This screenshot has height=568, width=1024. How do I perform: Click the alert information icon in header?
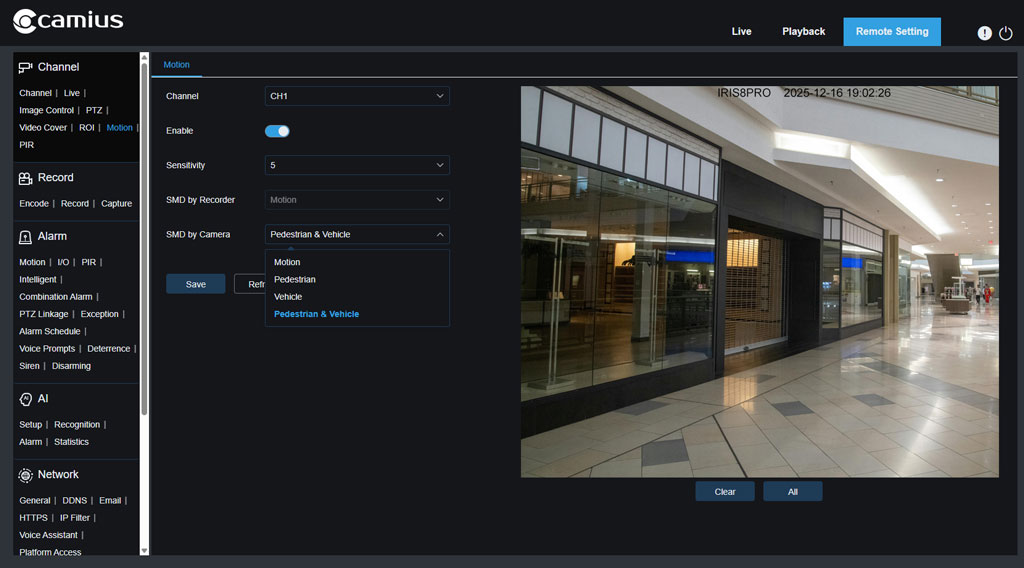984,33
